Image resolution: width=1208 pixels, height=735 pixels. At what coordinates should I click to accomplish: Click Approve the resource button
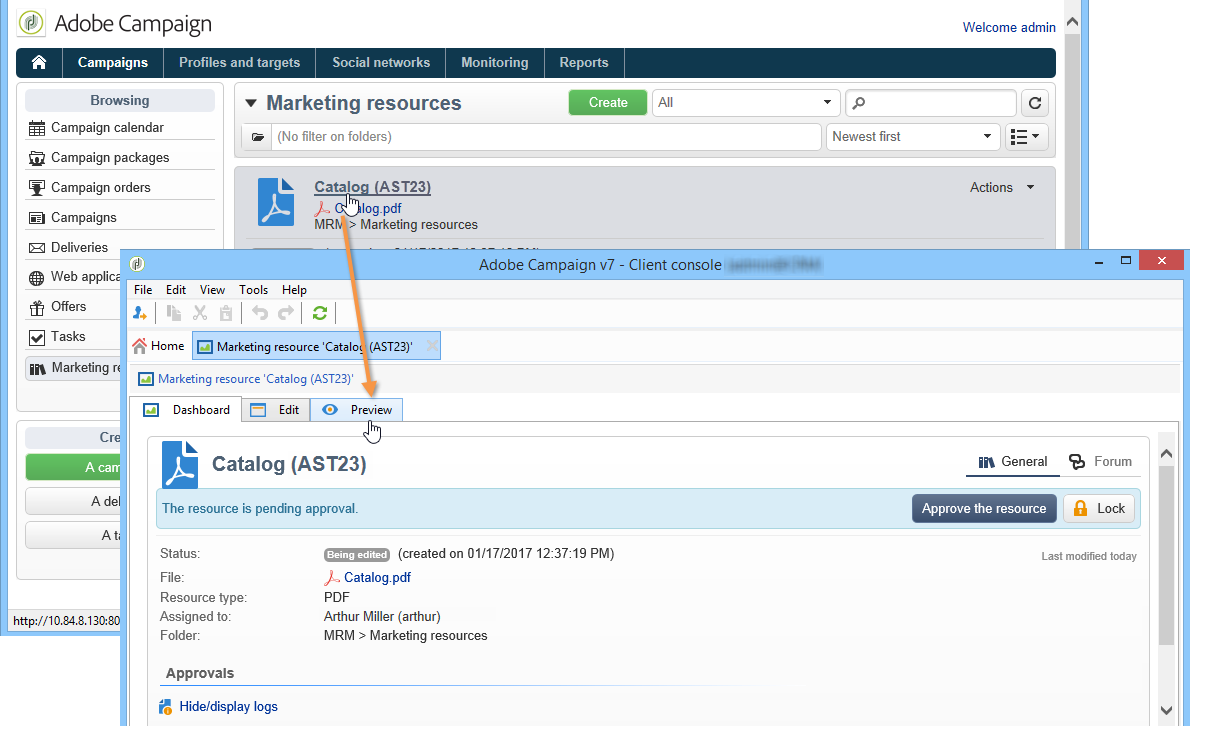pyautogui.click(x=984, y=508)
